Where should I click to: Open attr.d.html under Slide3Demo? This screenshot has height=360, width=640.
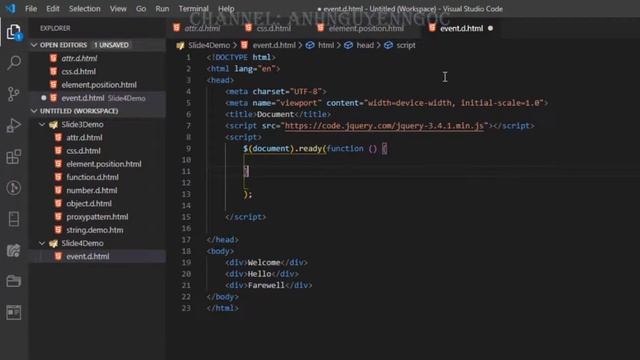pos(84,138)
